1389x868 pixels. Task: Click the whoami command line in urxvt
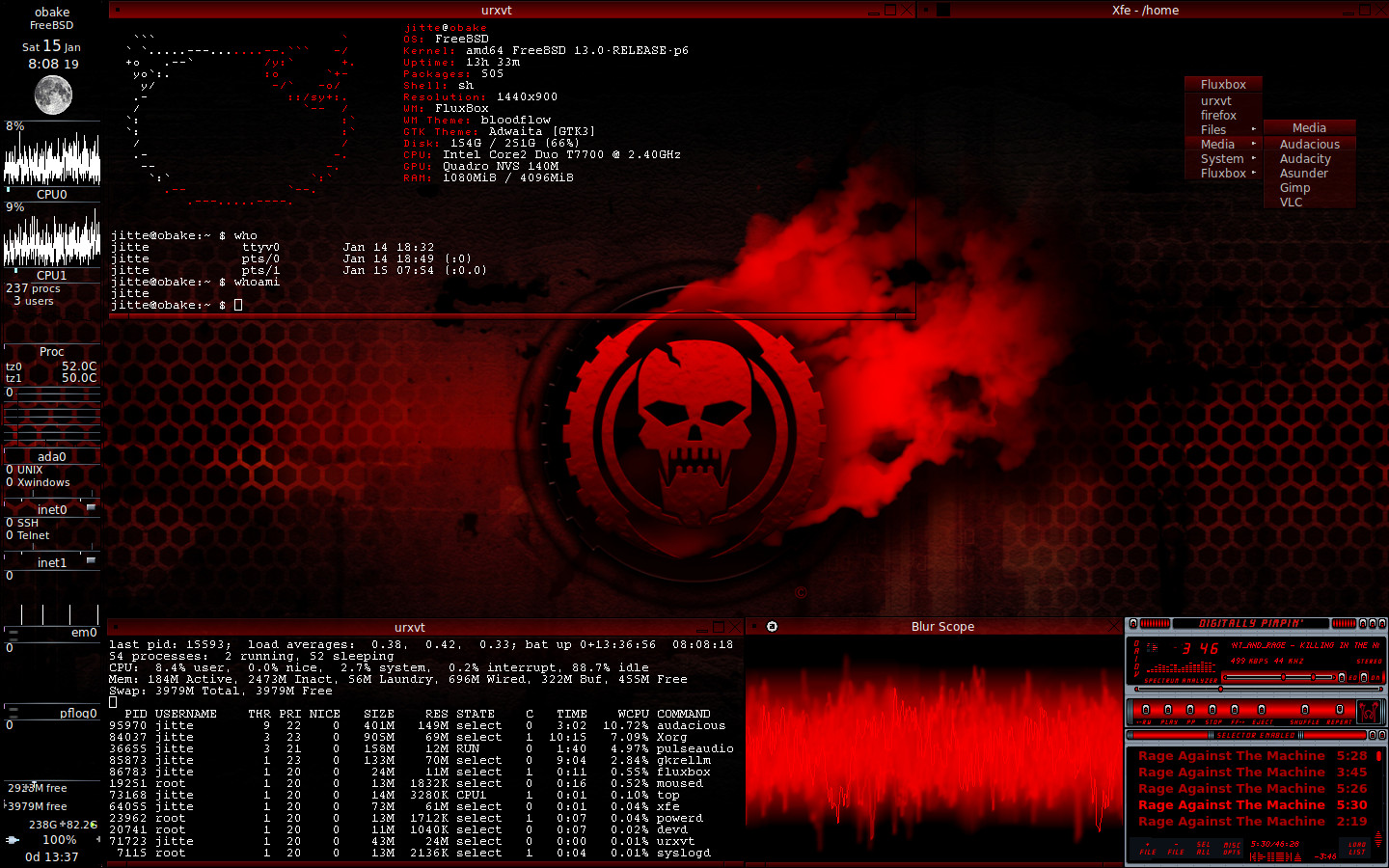point(195,282)
